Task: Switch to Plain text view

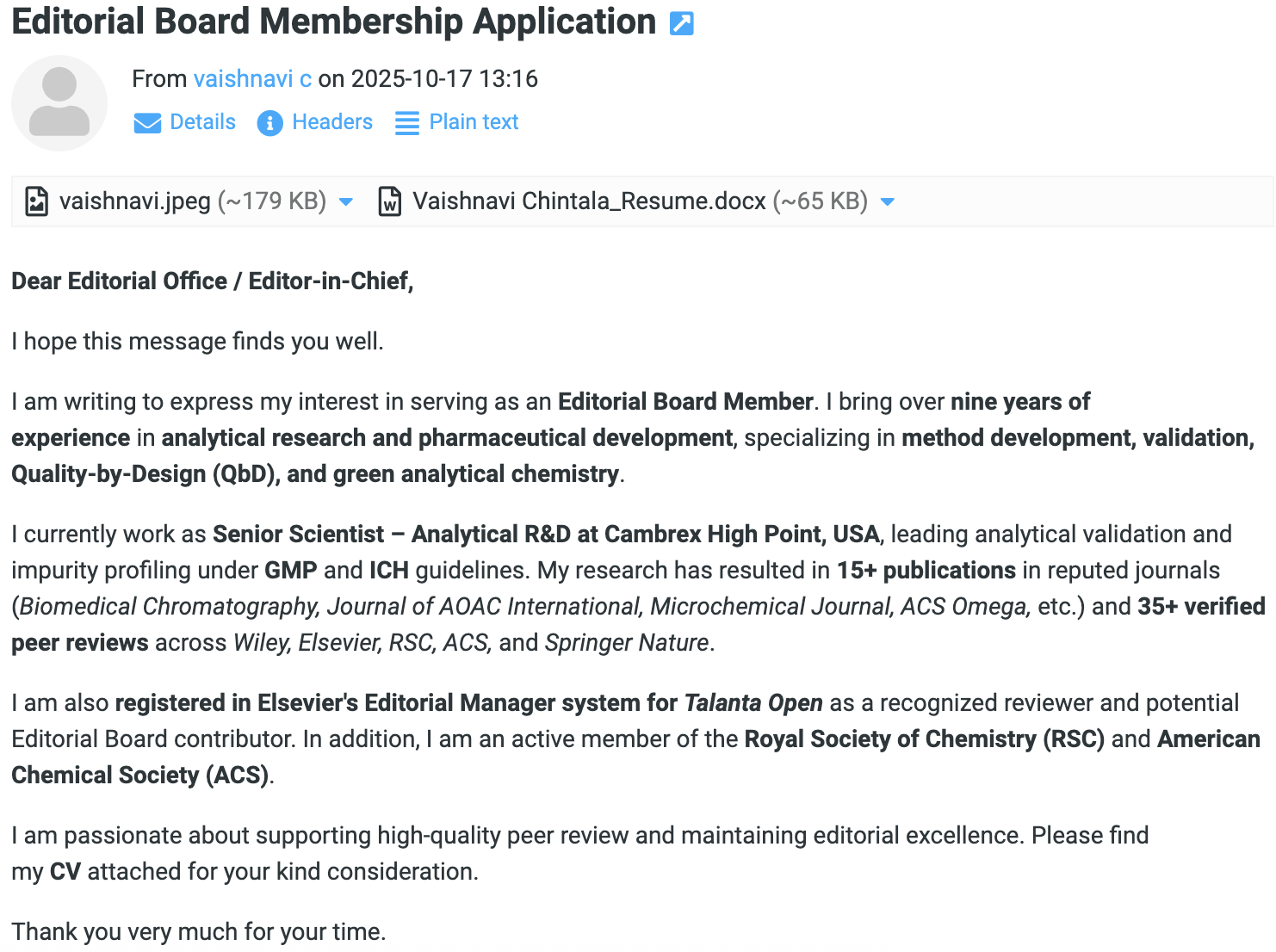Action: coord(474,122)
